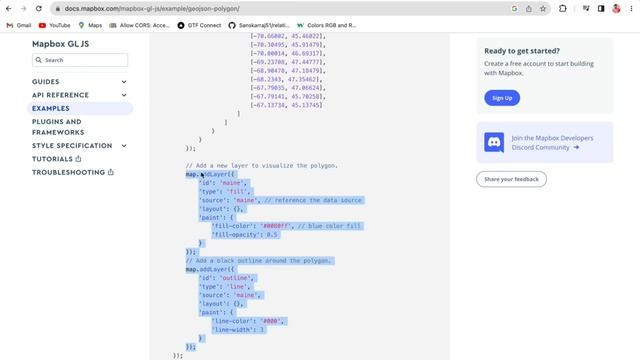Open the GTF Connect bookmark
This screenshot has width=640, height=360.
click(x=199, y=25)
